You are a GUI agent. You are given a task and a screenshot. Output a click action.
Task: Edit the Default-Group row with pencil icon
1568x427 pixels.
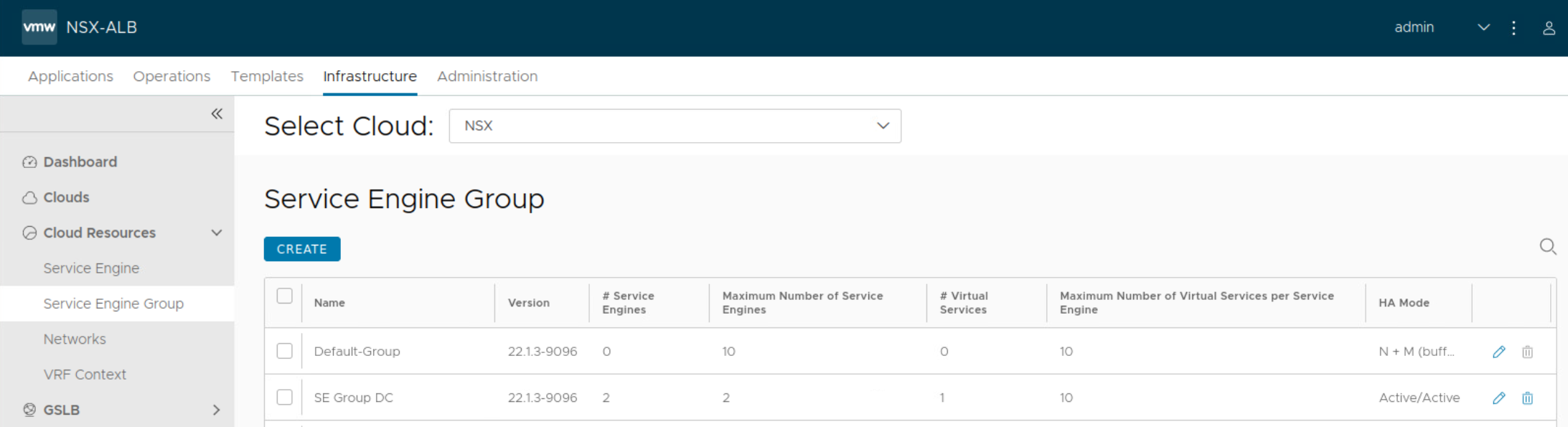[1498, 352]
